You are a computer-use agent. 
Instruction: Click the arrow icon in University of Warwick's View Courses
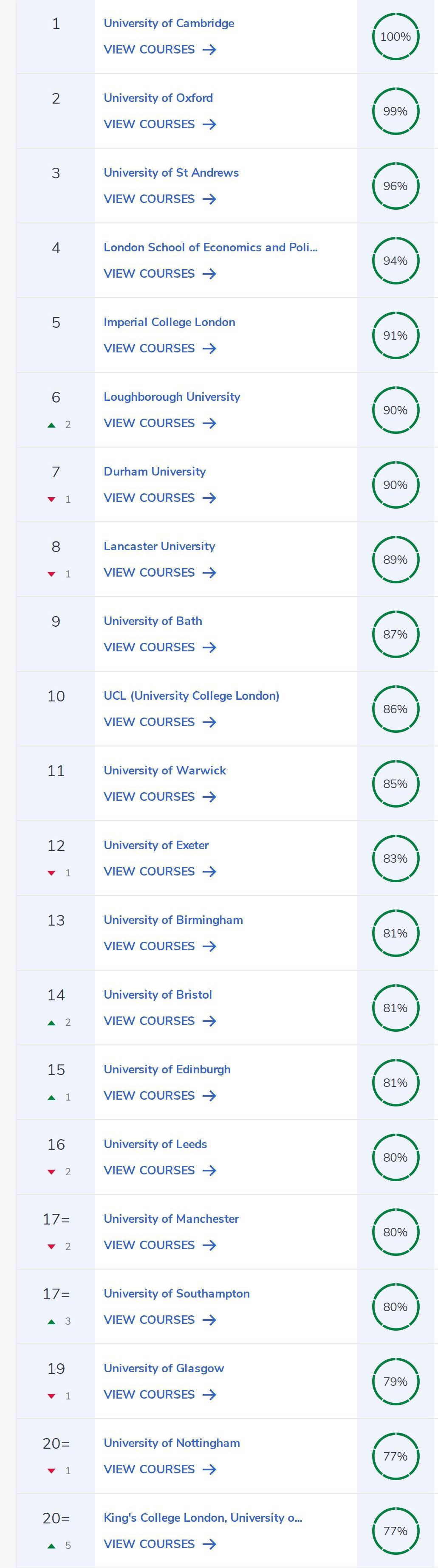point(209,797)
